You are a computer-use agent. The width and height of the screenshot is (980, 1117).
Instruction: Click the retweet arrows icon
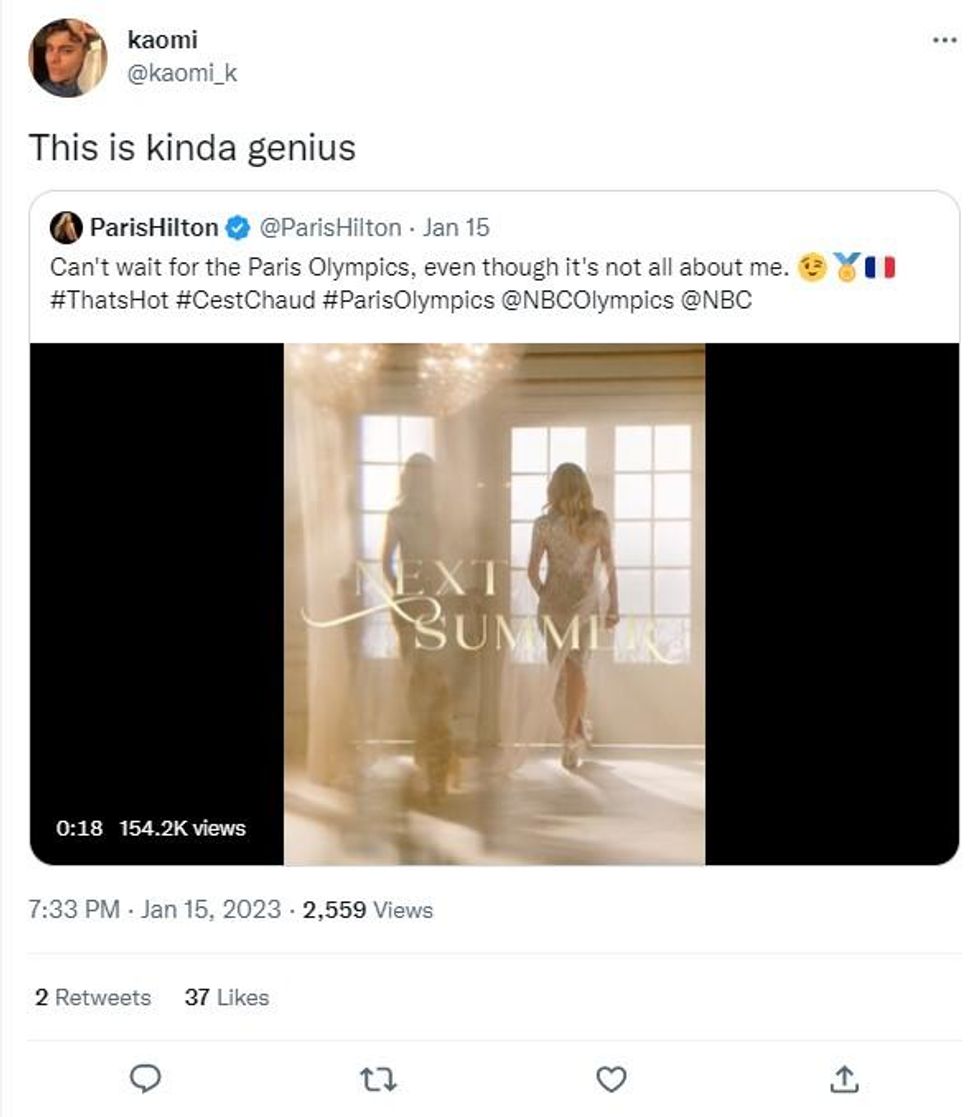tap(378, 1078)
